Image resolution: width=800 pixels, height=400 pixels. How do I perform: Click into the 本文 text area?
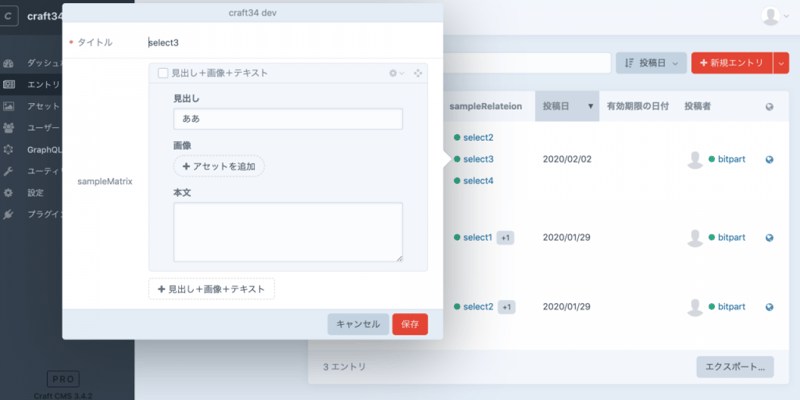(x=287, y=232)
